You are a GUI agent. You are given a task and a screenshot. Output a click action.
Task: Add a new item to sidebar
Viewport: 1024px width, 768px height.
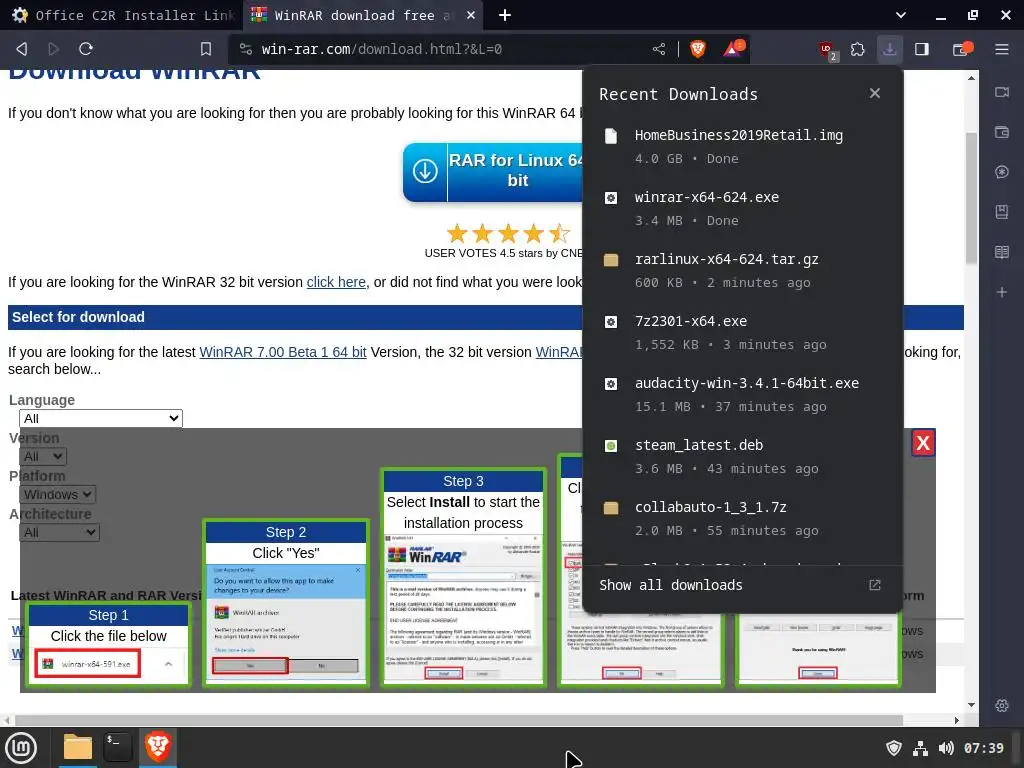point(1002,292)
